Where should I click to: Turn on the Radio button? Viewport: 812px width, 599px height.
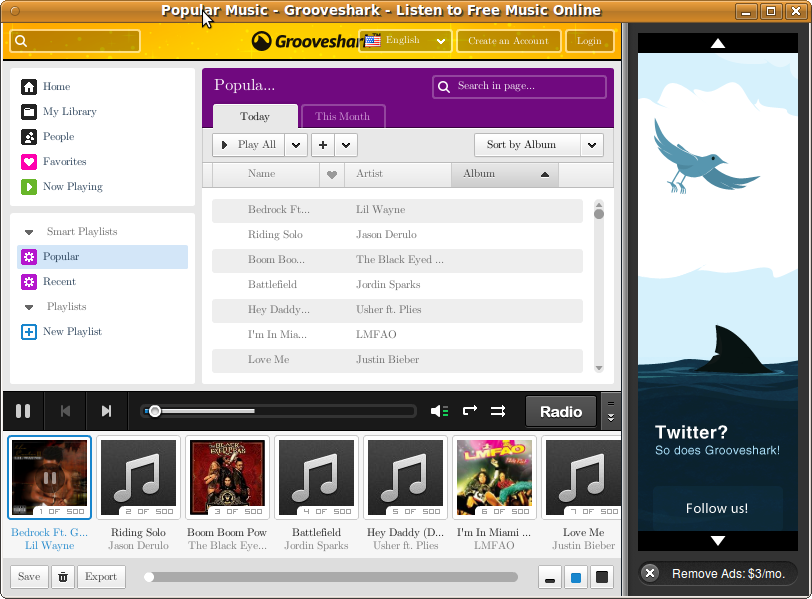click(x=561, y=412)
